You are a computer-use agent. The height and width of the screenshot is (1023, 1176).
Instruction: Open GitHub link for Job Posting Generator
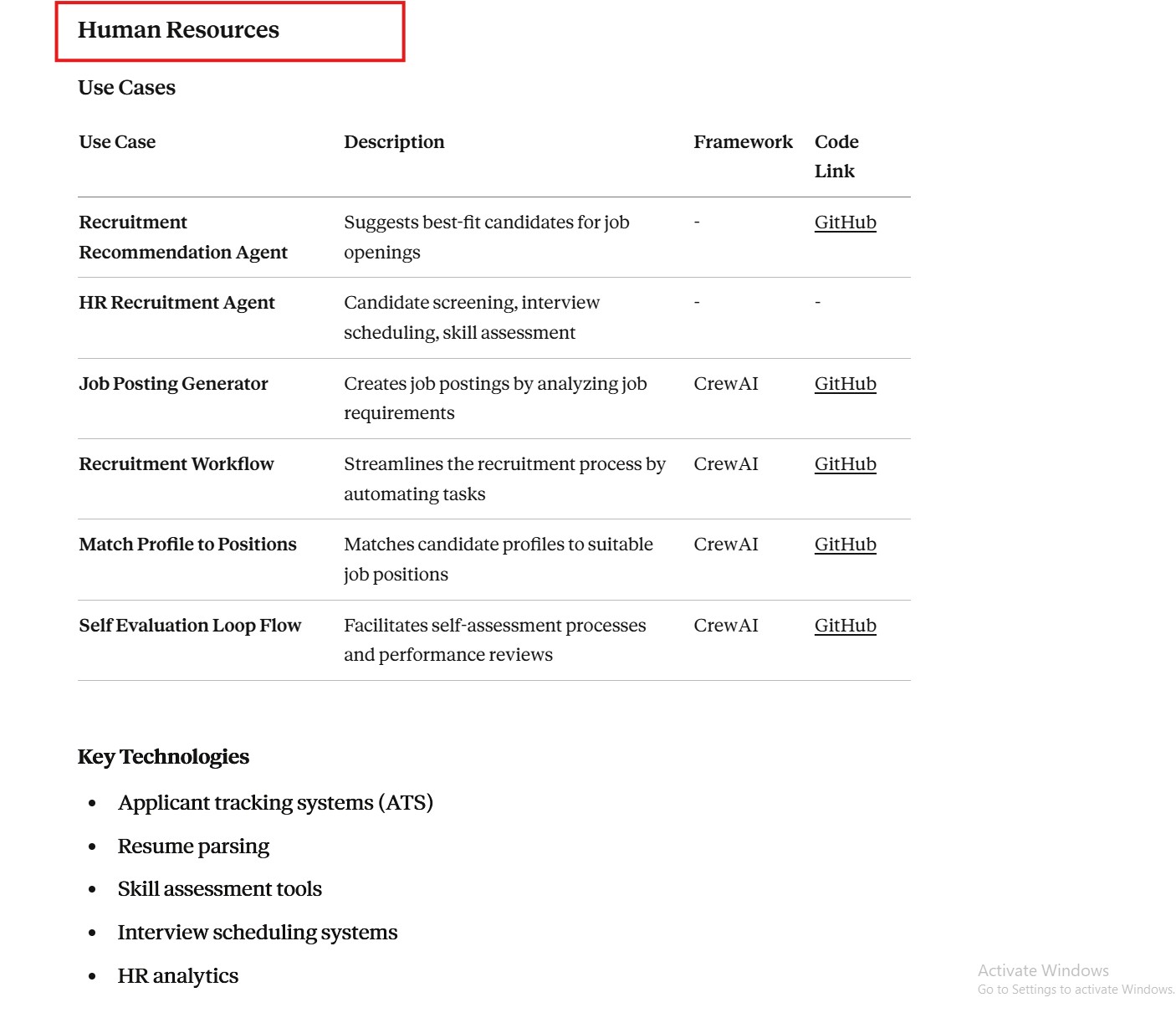(845, 384)
